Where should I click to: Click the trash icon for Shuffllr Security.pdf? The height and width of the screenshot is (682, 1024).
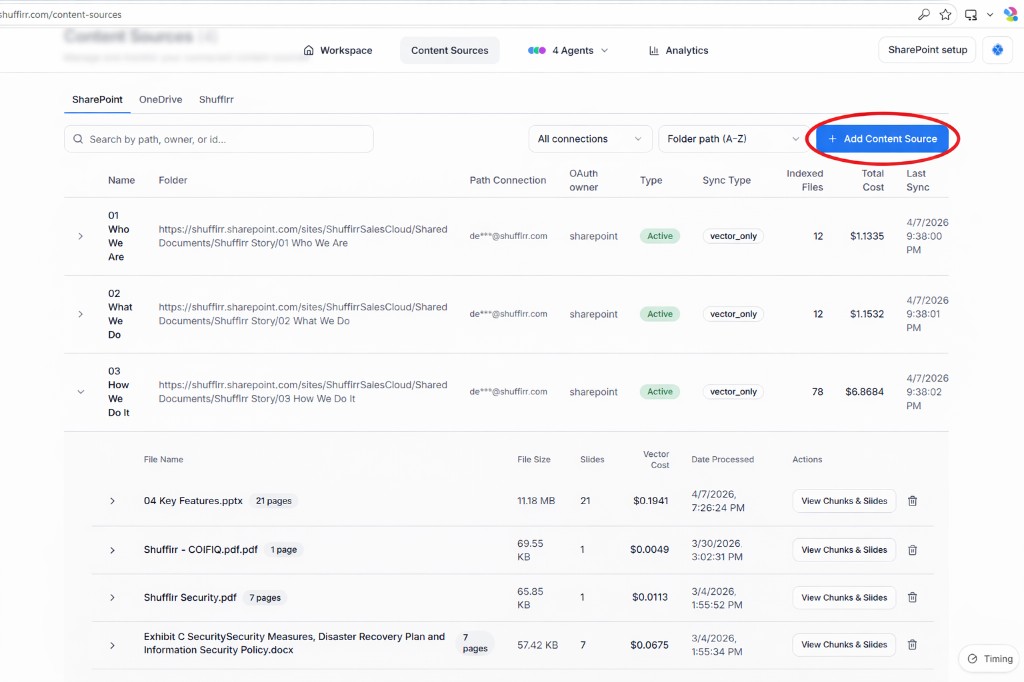(912, 597)
